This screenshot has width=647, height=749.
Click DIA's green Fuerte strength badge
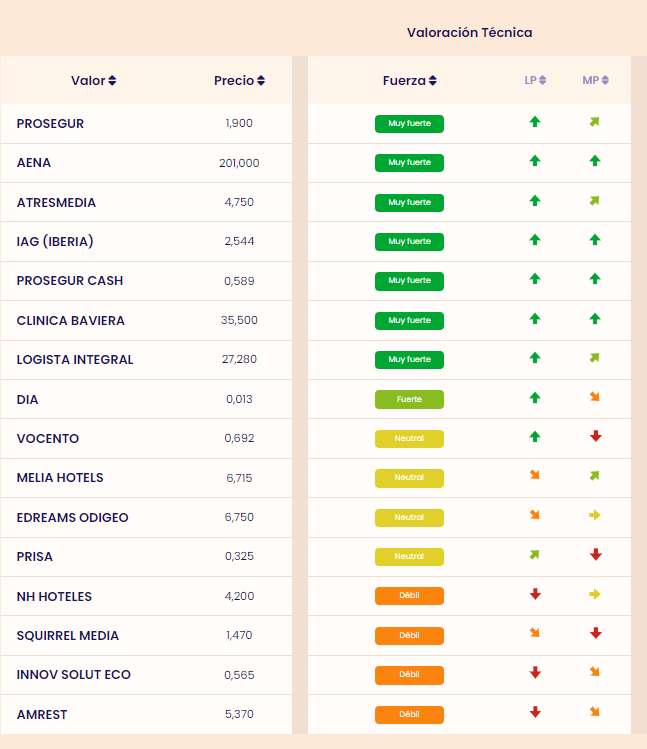click(x=409, y=399)
